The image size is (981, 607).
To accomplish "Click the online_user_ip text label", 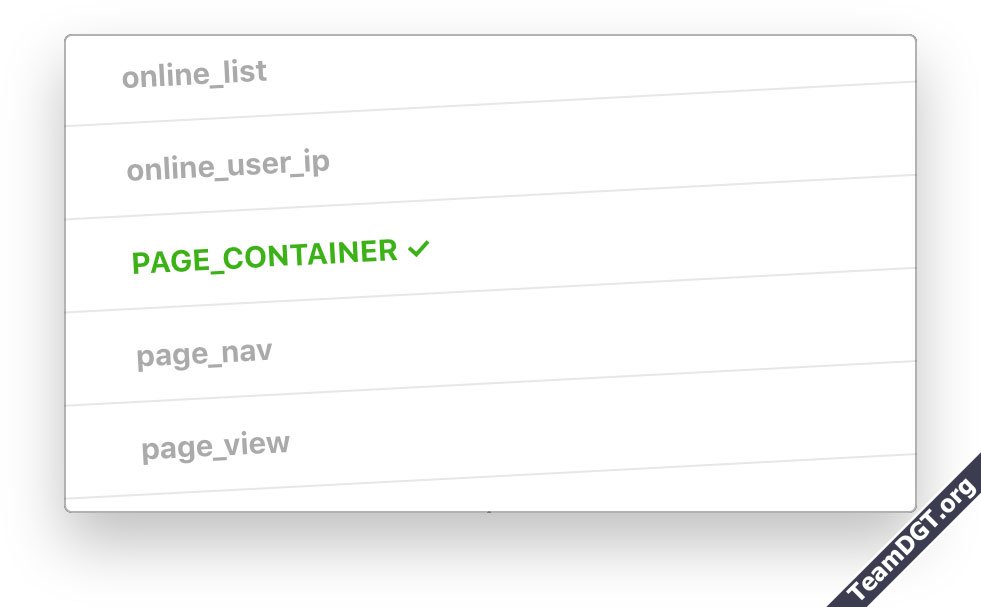I will click(x=228, y=165).
